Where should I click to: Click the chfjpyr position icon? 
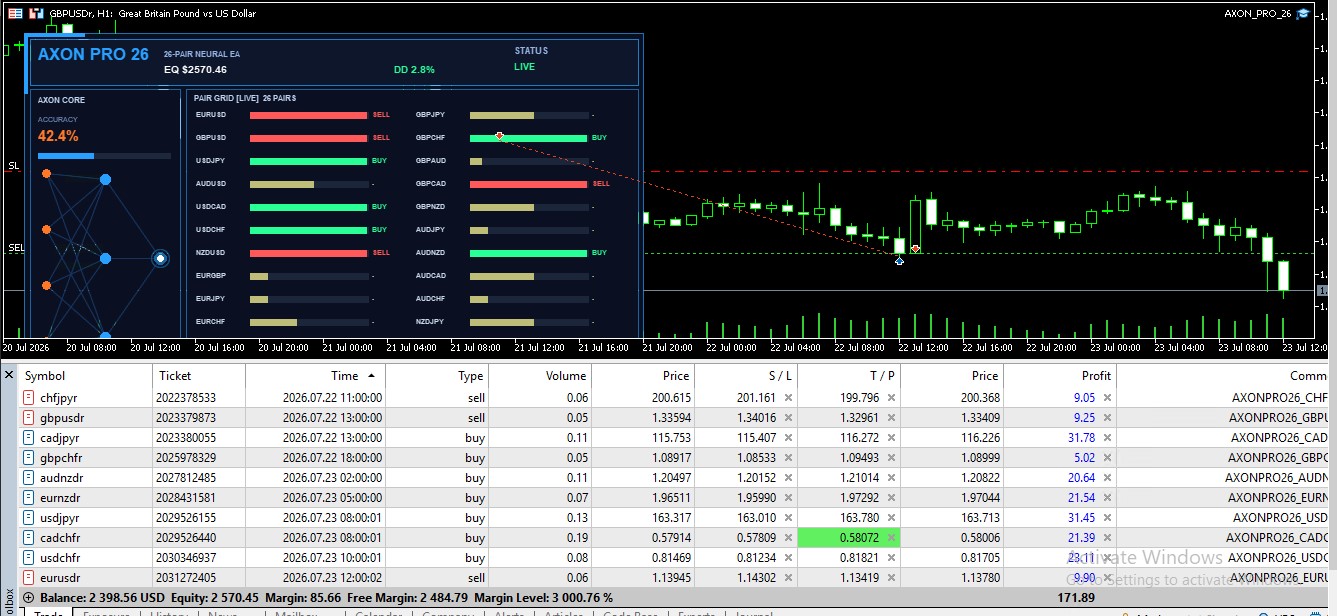(29, 398)
